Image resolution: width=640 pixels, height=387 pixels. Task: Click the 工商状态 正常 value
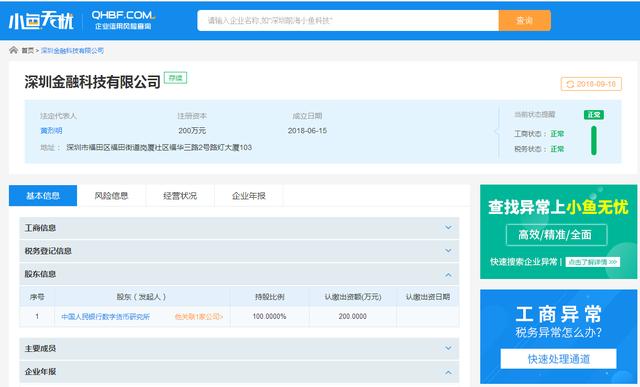[557, 133]
